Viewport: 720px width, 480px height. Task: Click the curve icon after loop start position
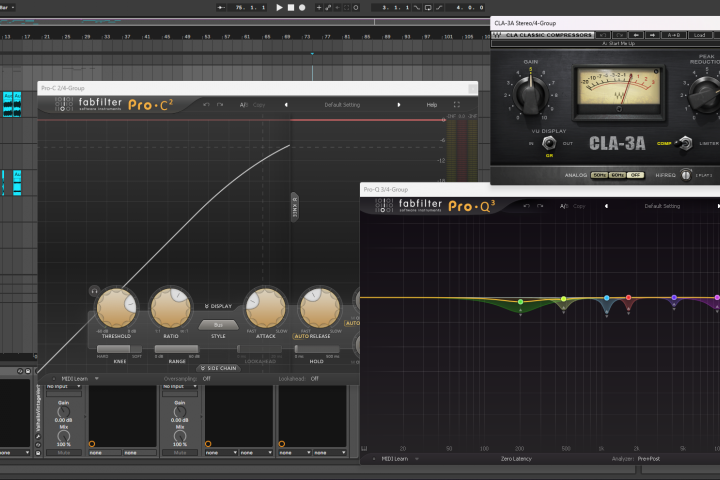tap(417, 7)
